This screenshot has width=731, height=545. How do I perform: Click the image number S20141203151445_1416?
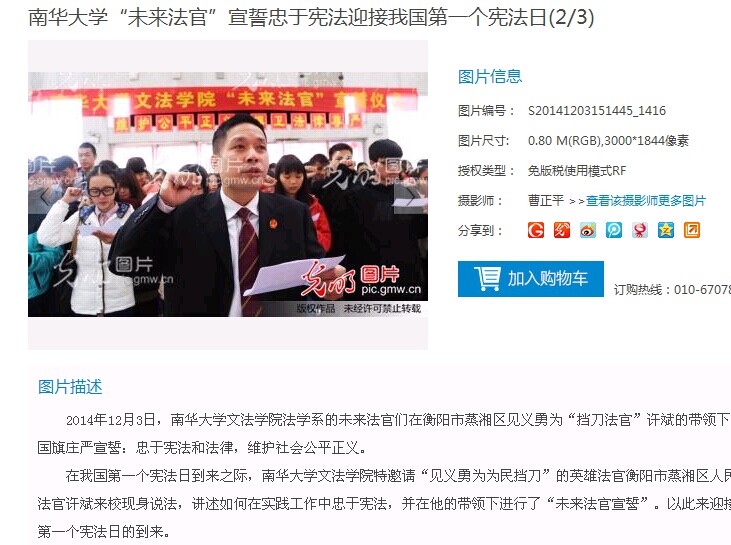(x=597, y=111)
